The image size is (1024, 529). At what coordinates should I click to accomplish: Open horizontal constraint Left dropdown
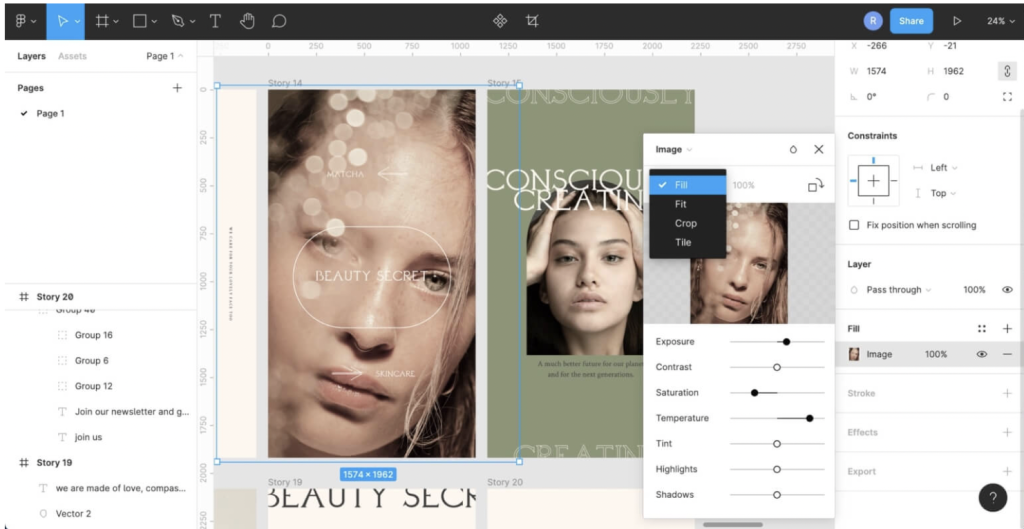point(944,168)
